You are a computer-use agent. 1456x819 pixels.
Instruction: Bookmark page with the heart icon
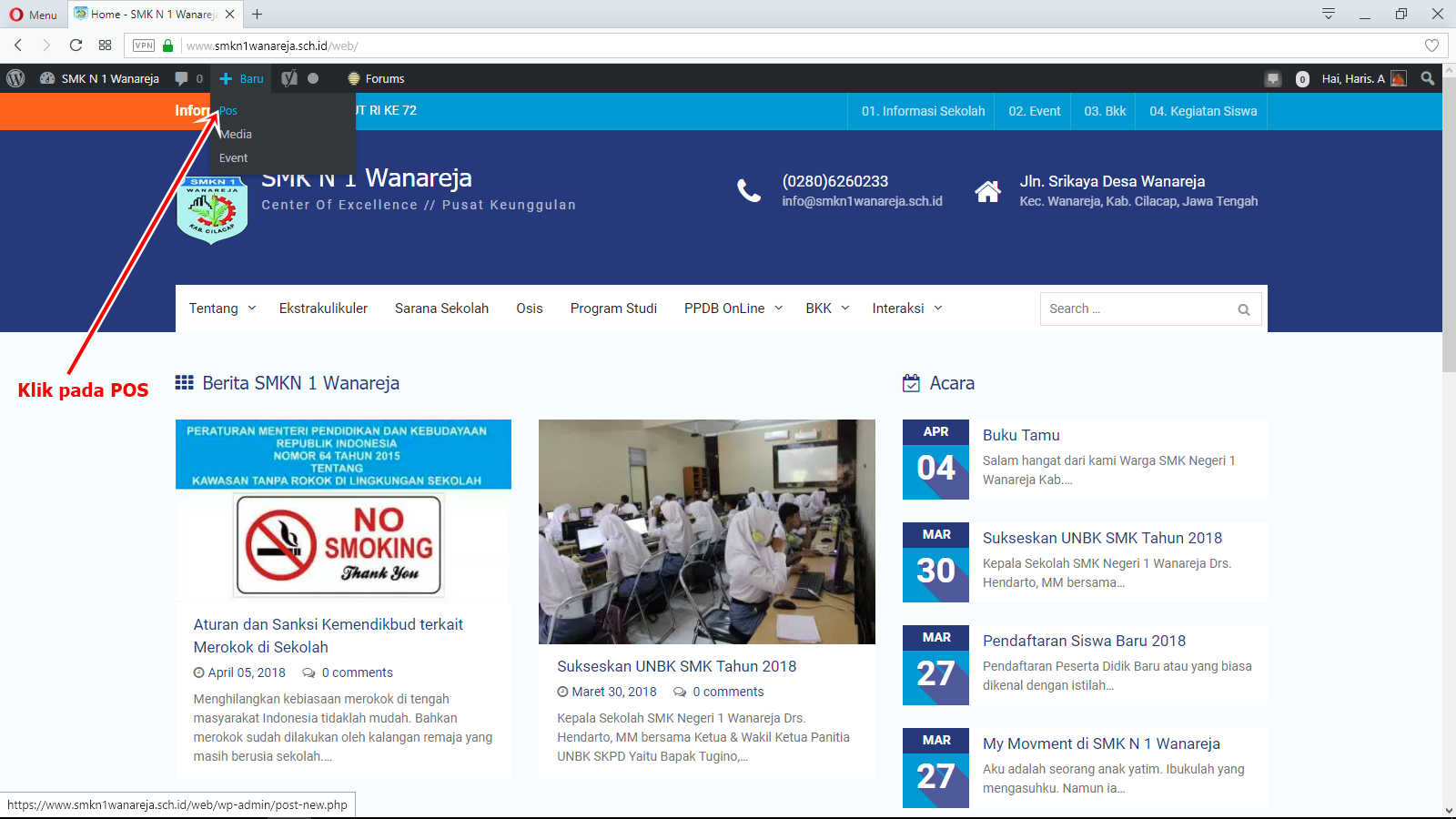pyautogui.click(x=1431, y=45)
